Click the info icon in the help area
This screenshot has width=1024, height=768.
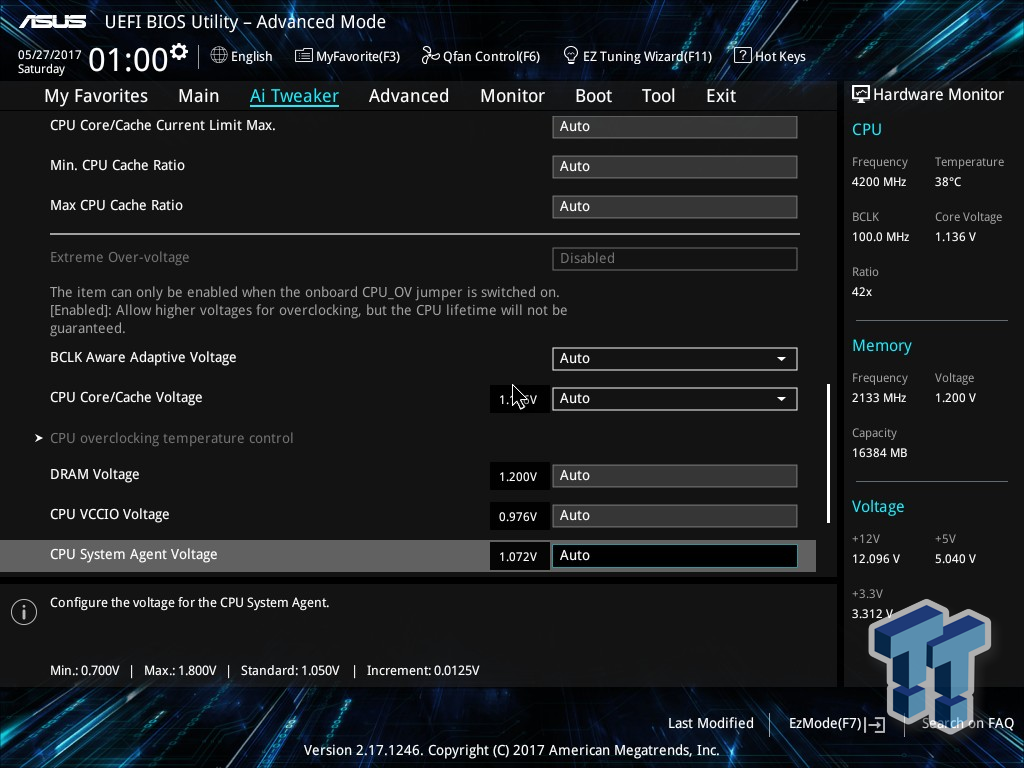pos(23,611)
